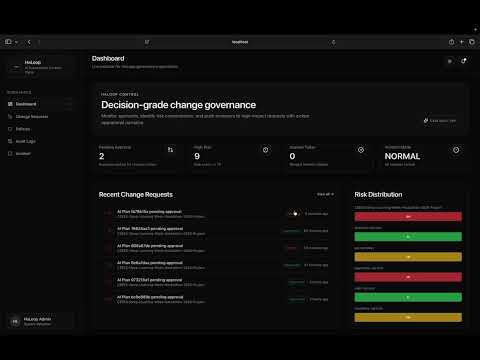
Task: Click the HaLoop Admin avatar circle
Action: [15, 321]
